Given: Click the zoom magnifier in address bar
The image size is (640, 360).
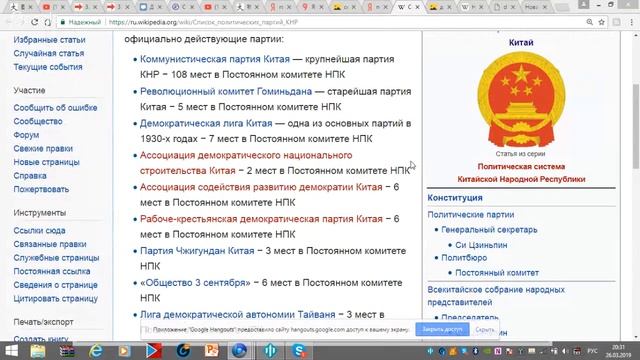Looking at the screenshot, I should [x=589, y=22].
